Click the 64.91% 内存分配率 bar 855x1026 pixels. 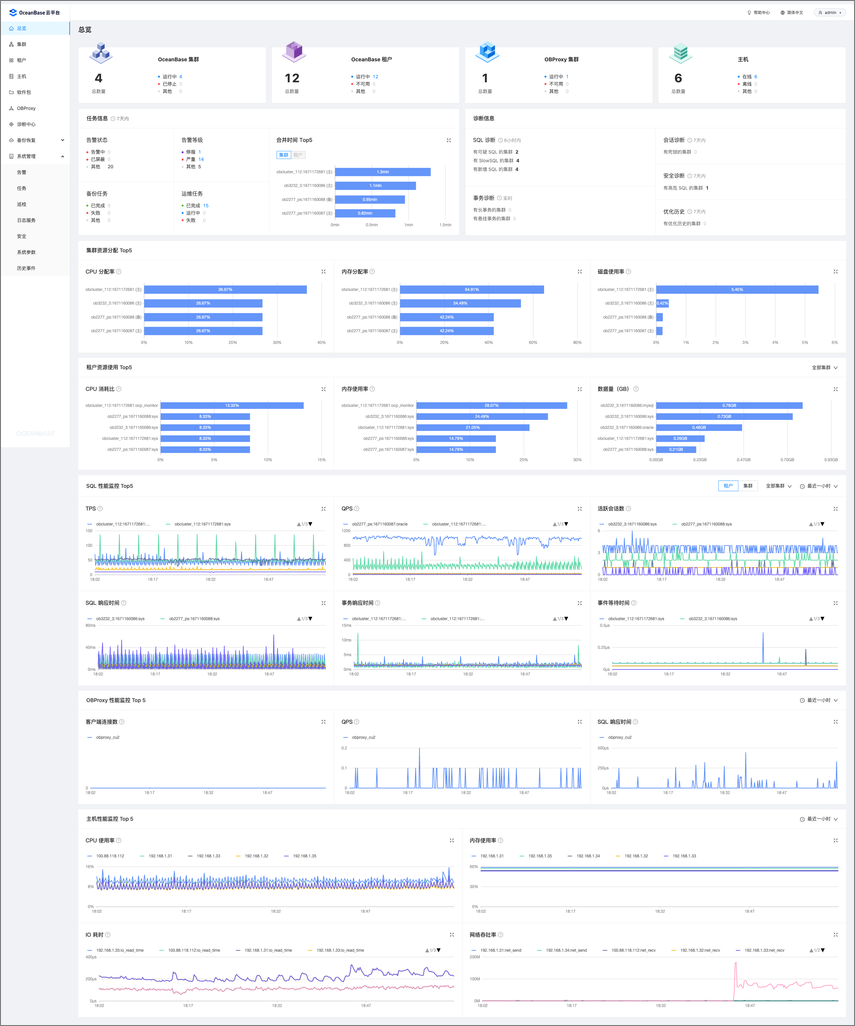point(472,289)
